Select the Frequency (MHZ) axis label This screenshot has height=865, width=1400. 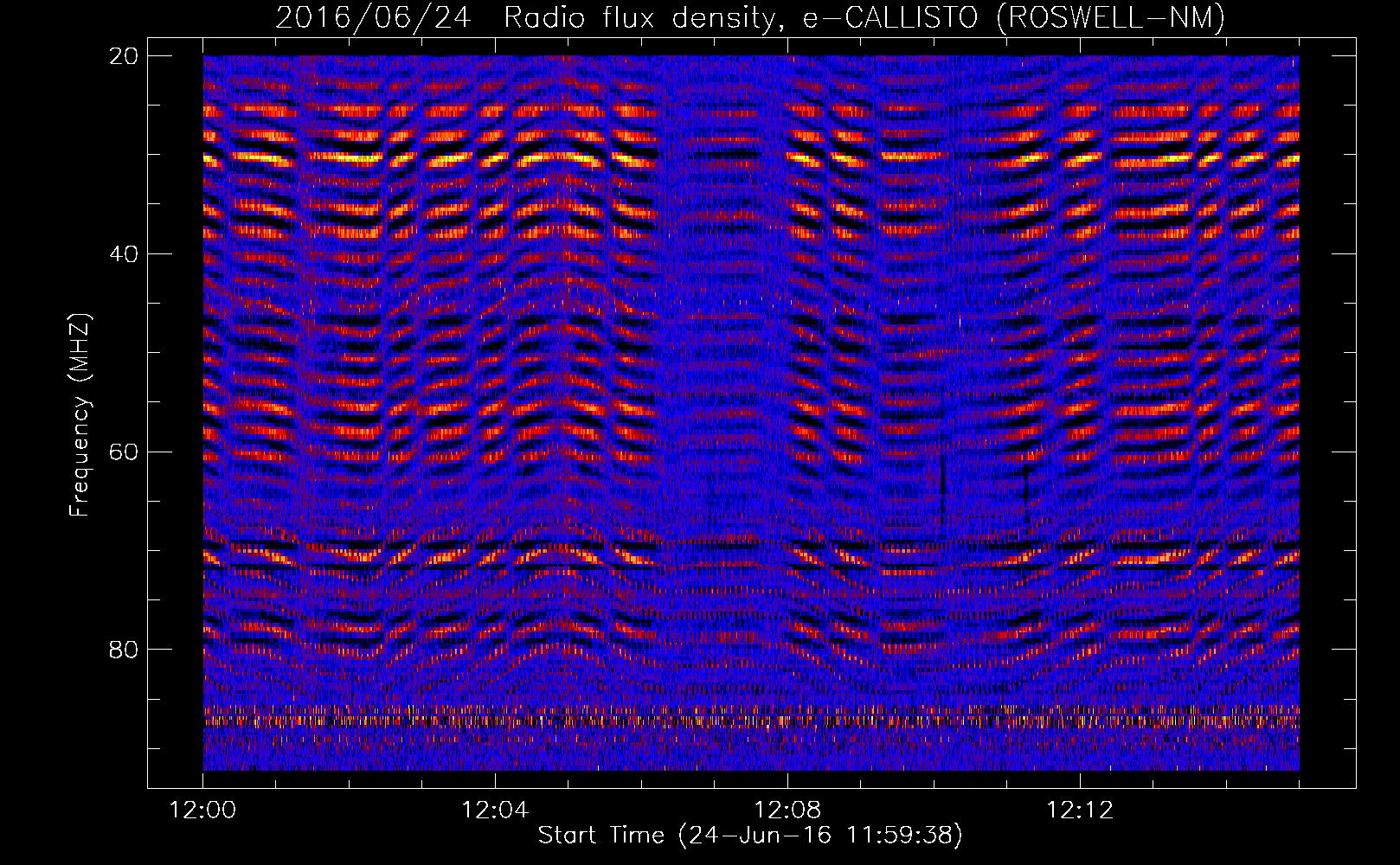[80, 414]
